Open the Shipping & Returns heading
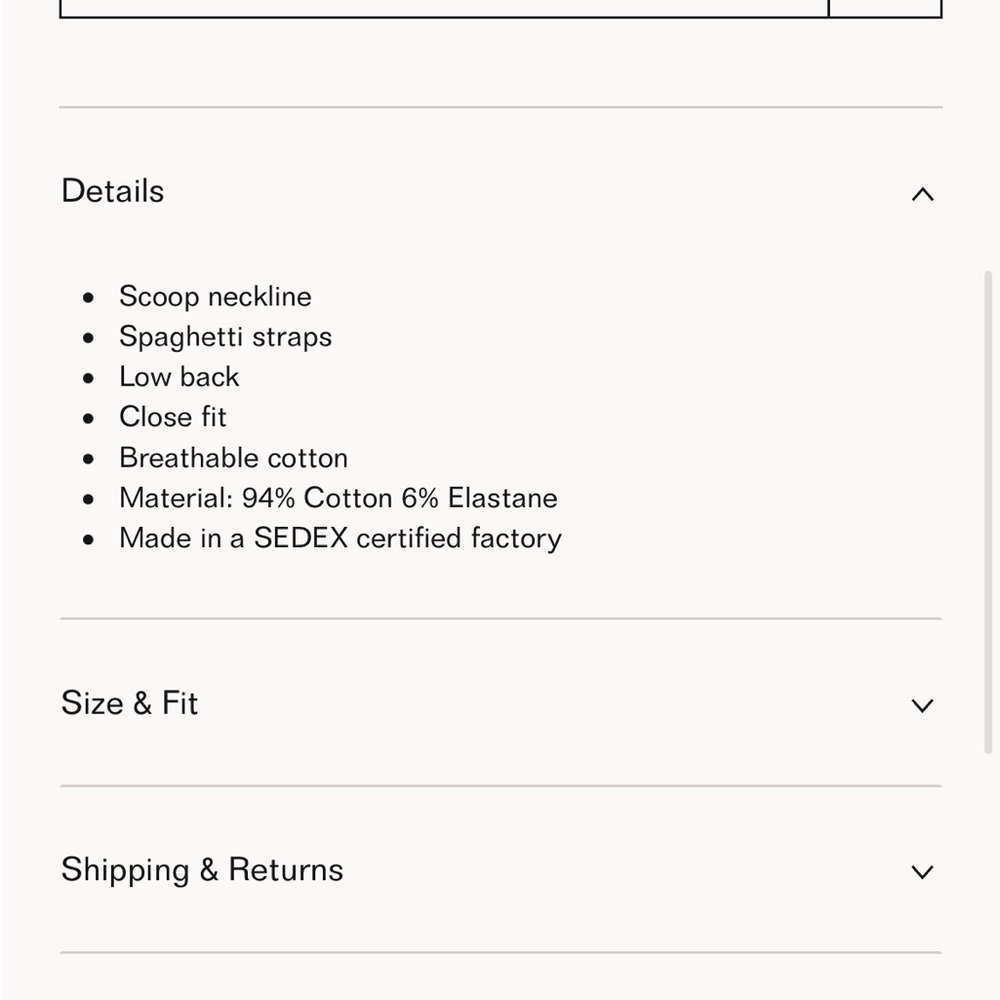 [202, 870]
